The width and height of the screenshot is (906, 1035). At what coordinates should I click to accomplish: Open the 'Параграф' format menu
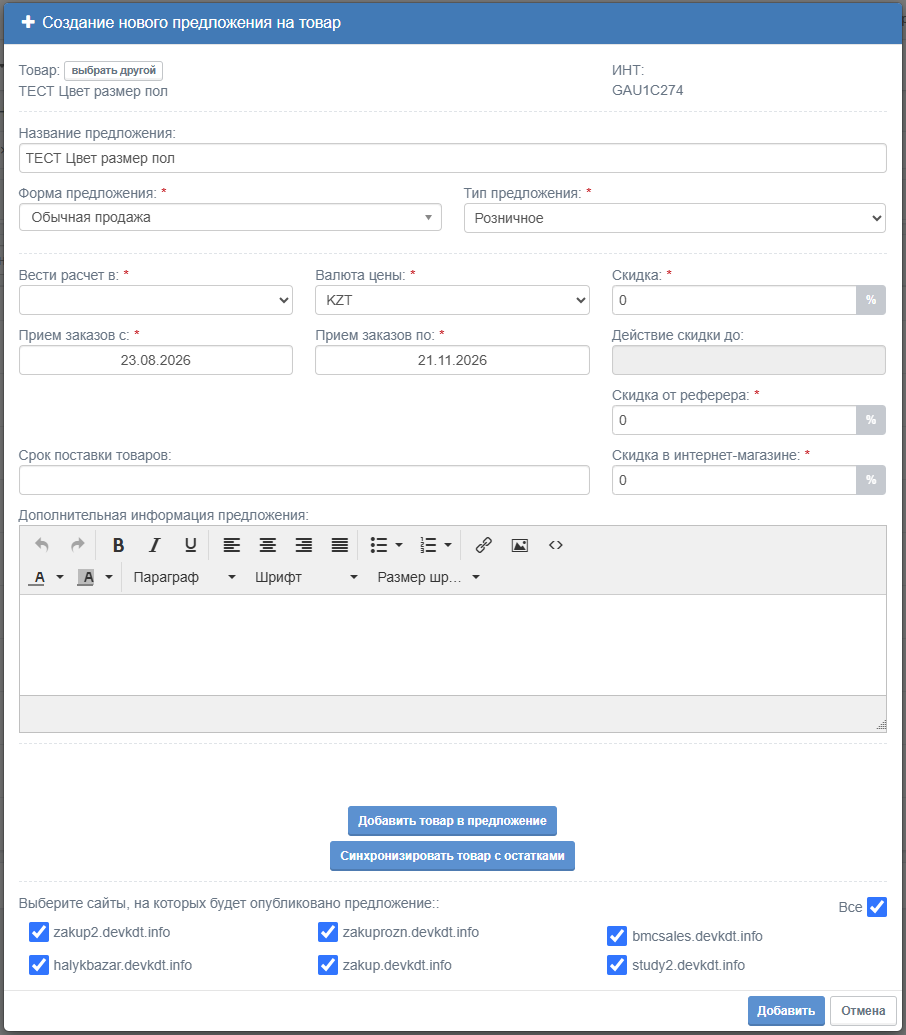pyautogui.click(x=184, y=578)
